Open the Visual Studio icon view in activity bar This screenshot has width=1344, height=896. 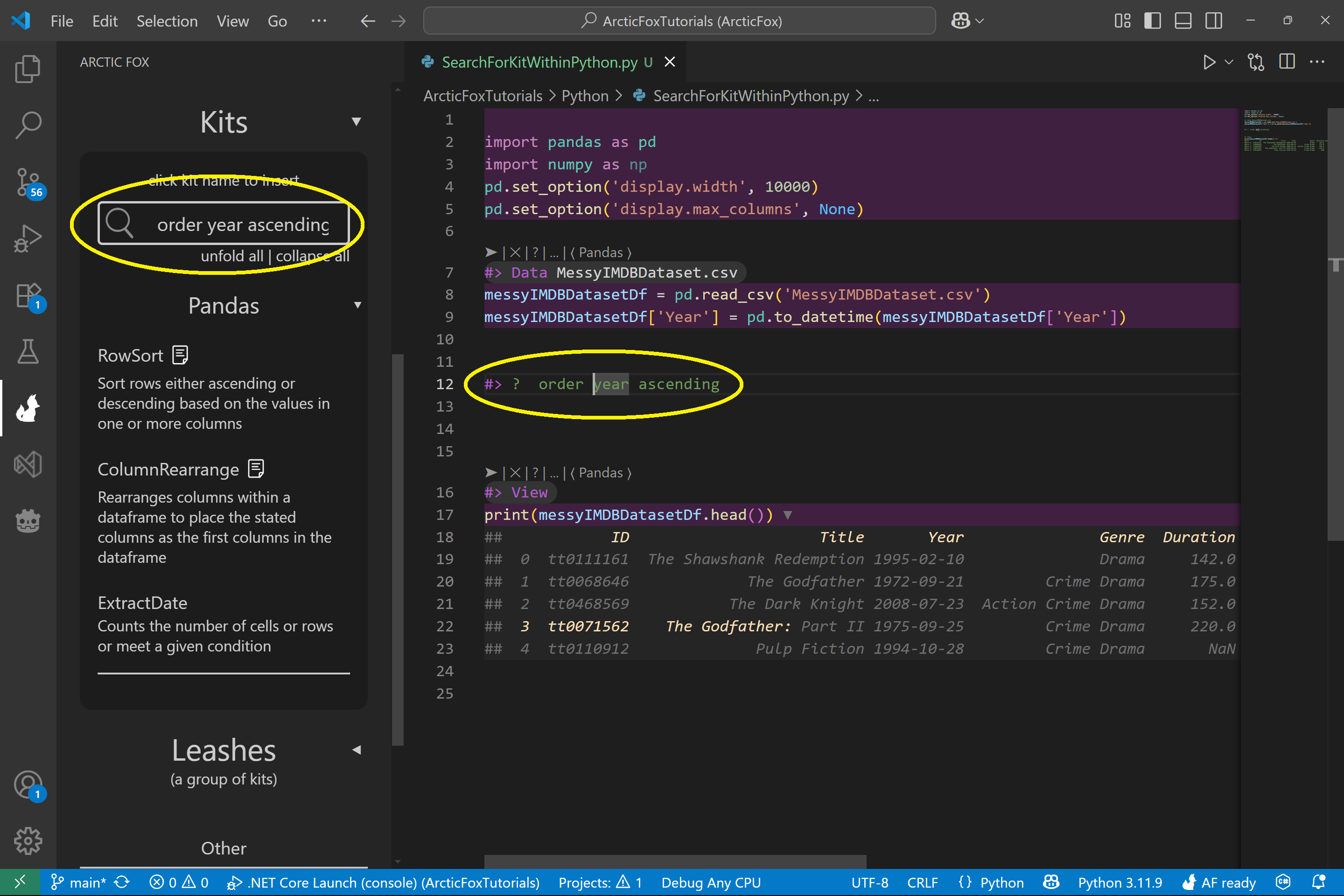pyautogui.click(x=28, y=465)
